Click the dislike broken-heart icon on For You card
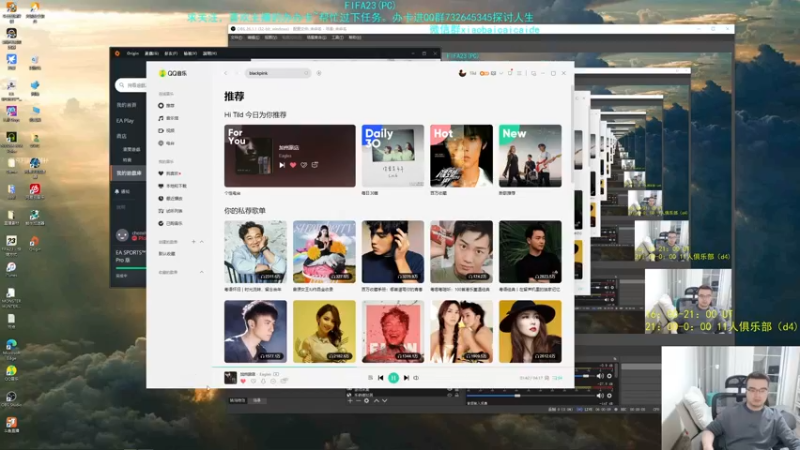The width and height of the screenshot is (800, 450). pos(304,165)
